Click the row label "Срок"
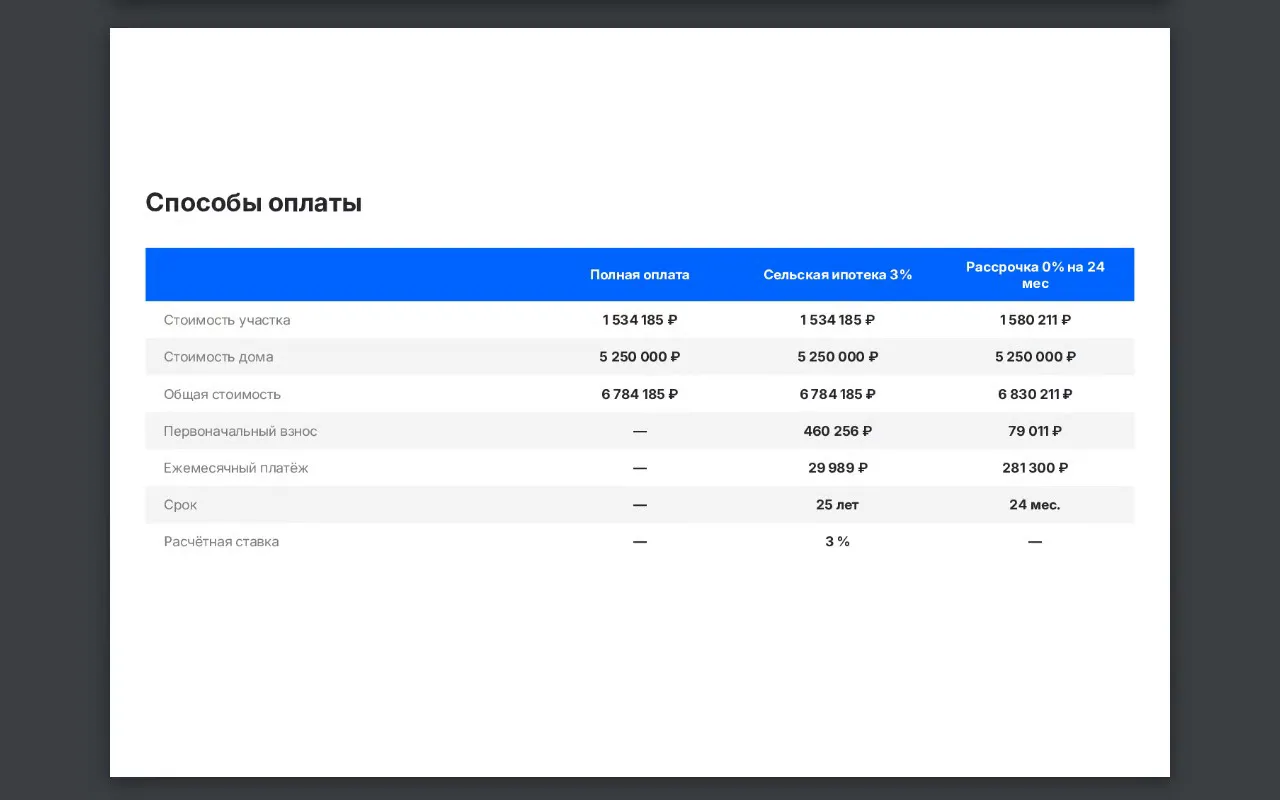Image resolution: width=1280 pixels, height=800 pixels. 180,505
